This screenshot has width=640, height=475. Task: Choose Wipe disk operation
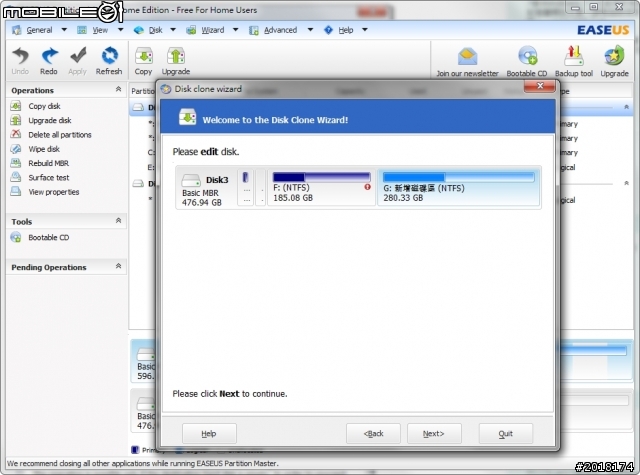point(44,149)
